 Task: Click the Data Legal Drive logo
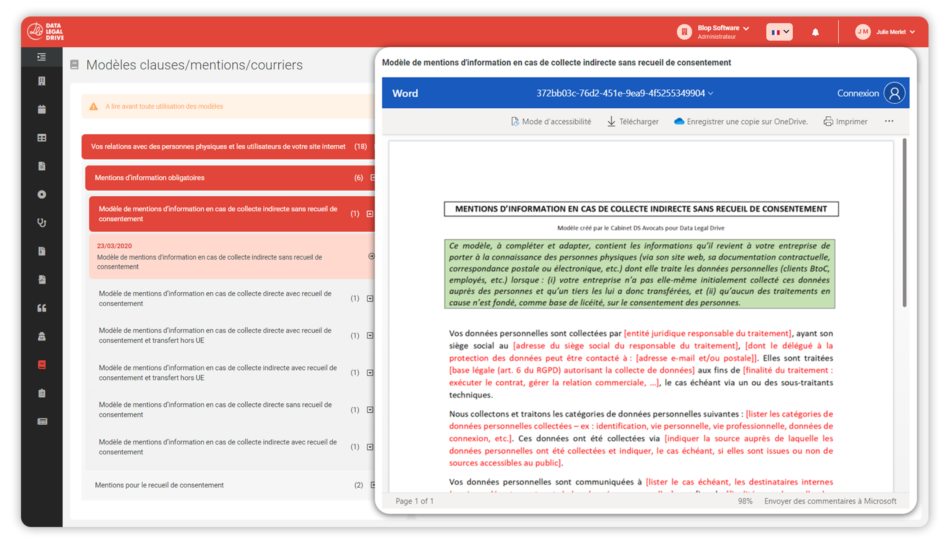coord(45,32)
